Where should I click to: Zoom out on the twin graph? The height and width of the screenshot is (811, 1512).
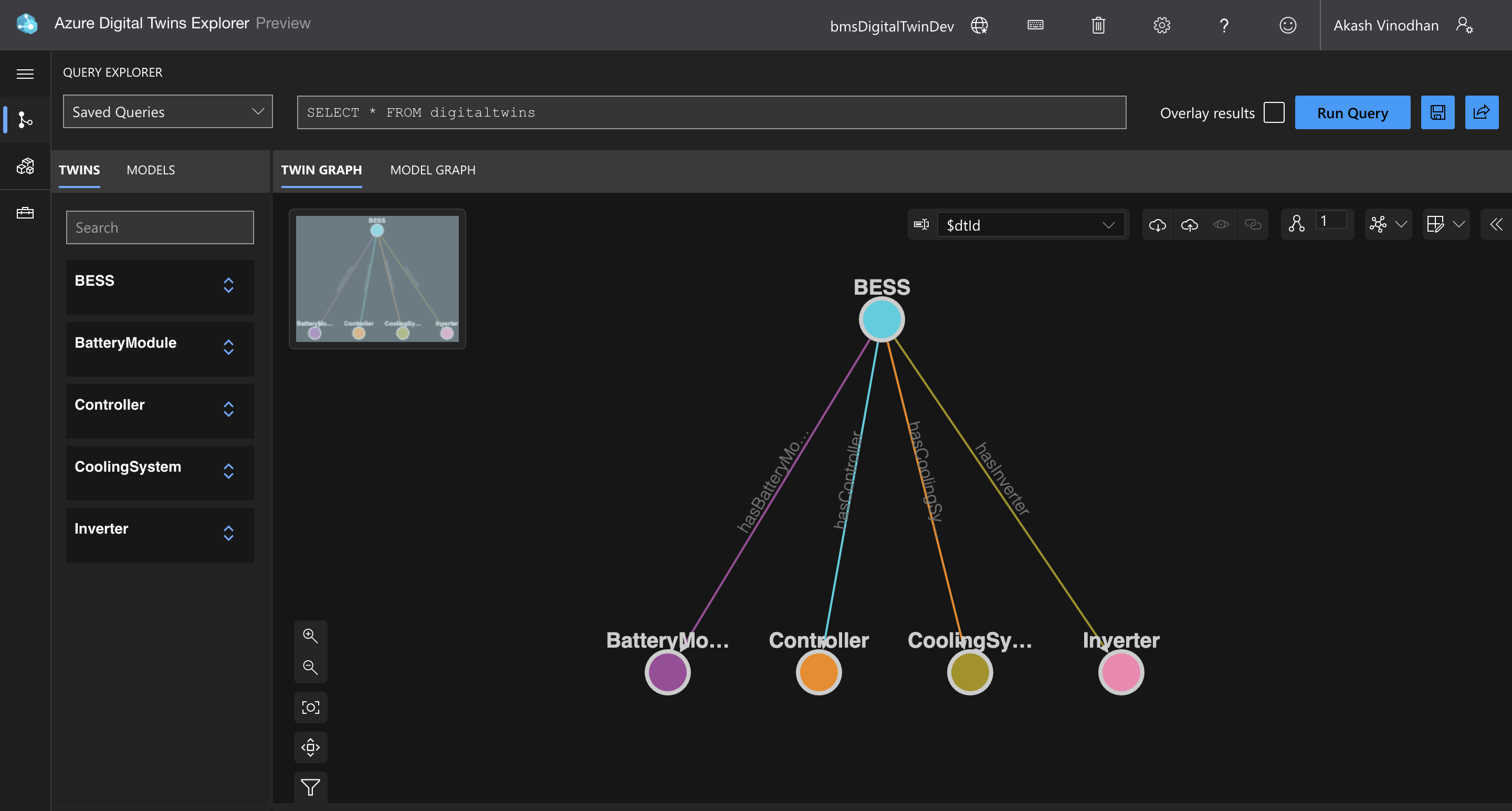(x=310, y=668)
